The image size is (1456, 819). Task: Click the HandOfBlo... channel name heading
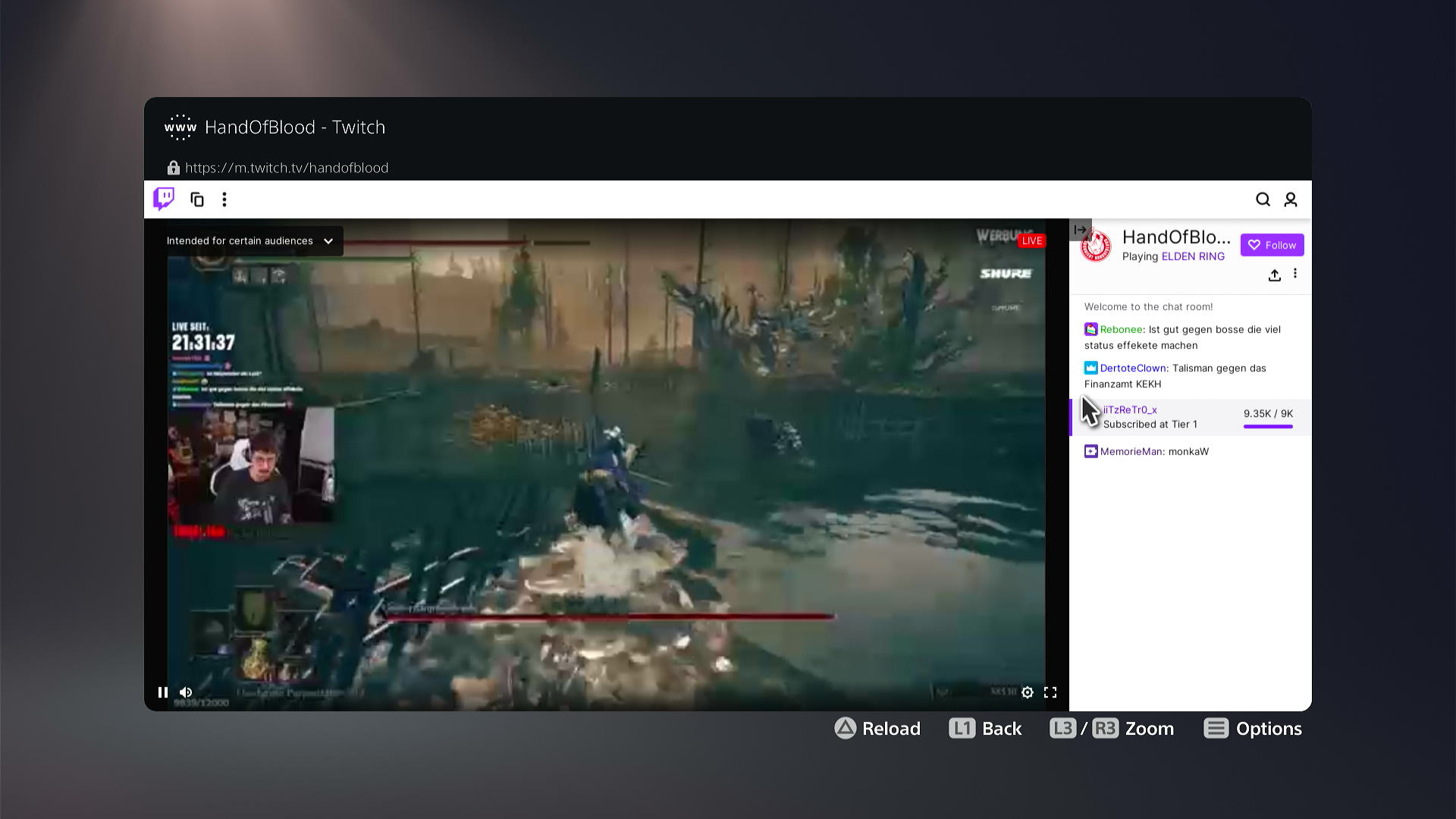click(1176, 237)
